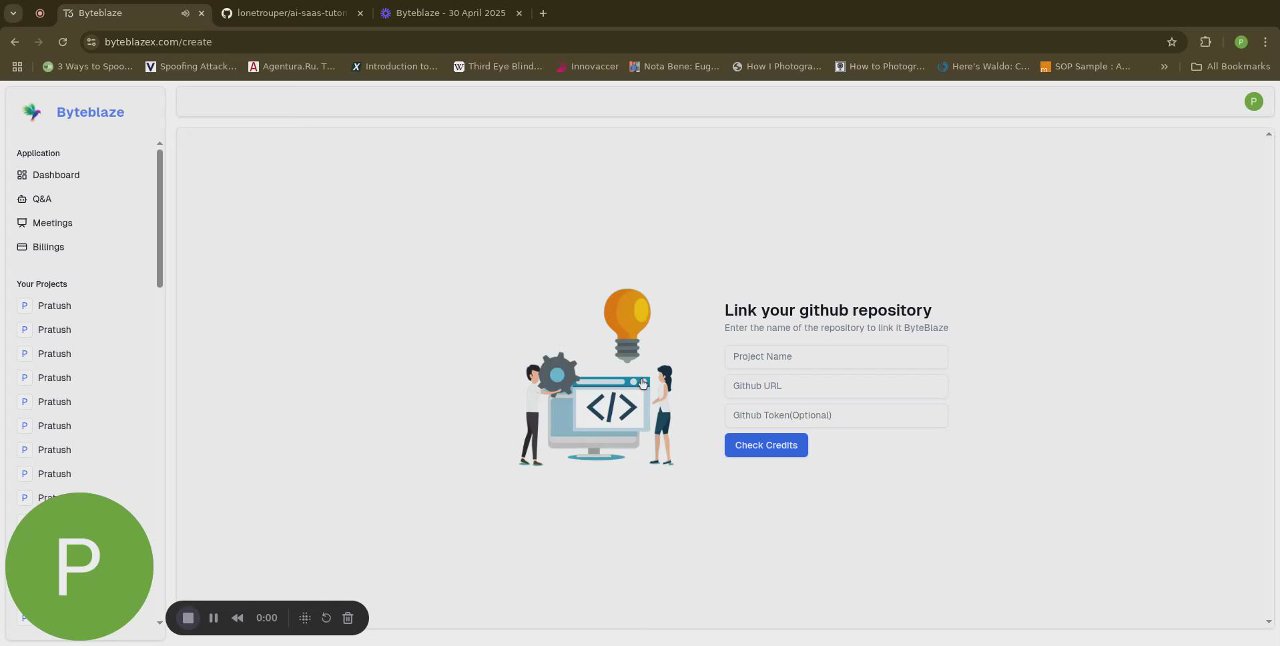1280x646 pixels.
Task: Click the Q&A bot icon
Action: pyautogui.click(x=22, y=199)
